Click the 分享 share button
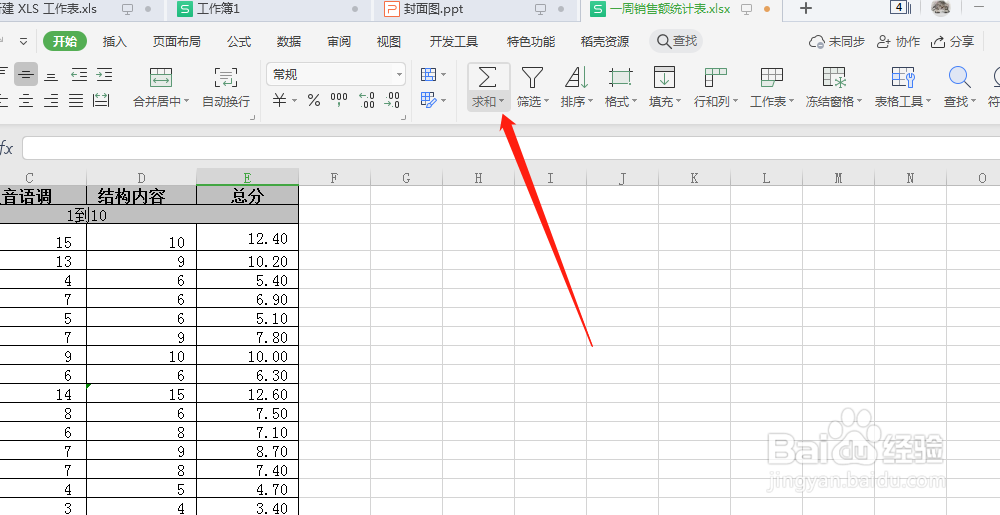The height and width of the screenshot is (515, 1000). (x=952, y=41)
